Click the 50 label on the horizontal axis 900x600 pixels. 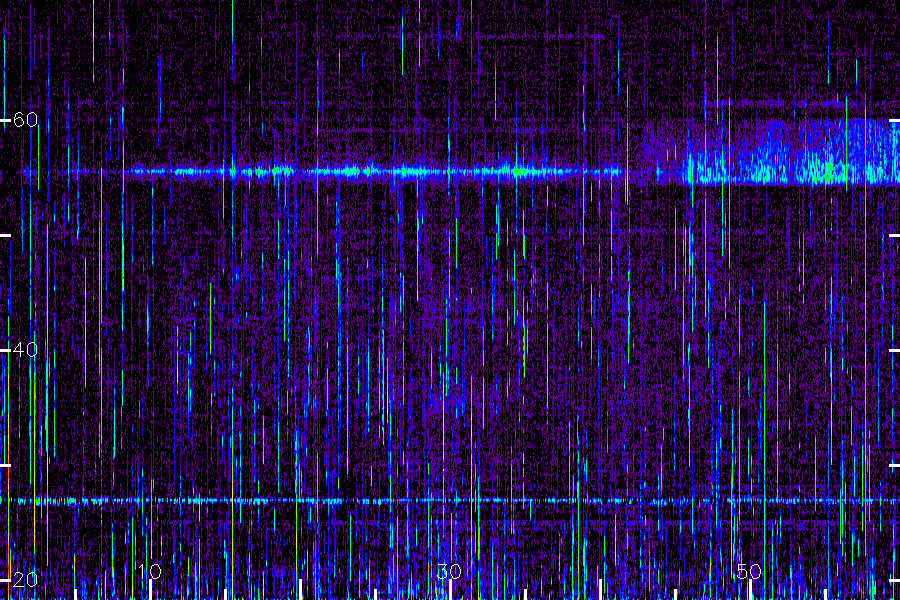click(x=749, y=571)
